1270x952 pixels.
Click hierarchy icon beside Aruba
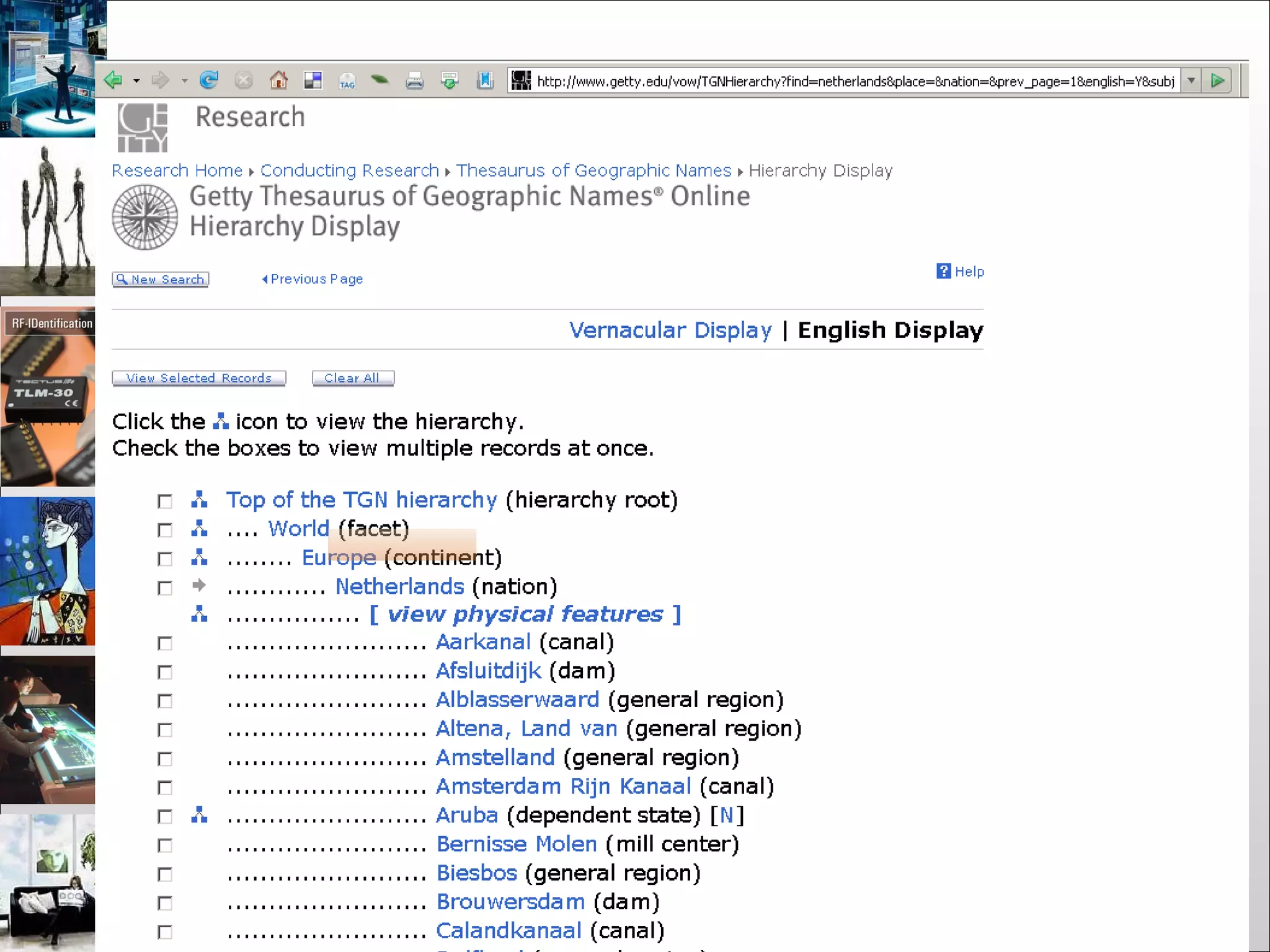pos(199,815)
